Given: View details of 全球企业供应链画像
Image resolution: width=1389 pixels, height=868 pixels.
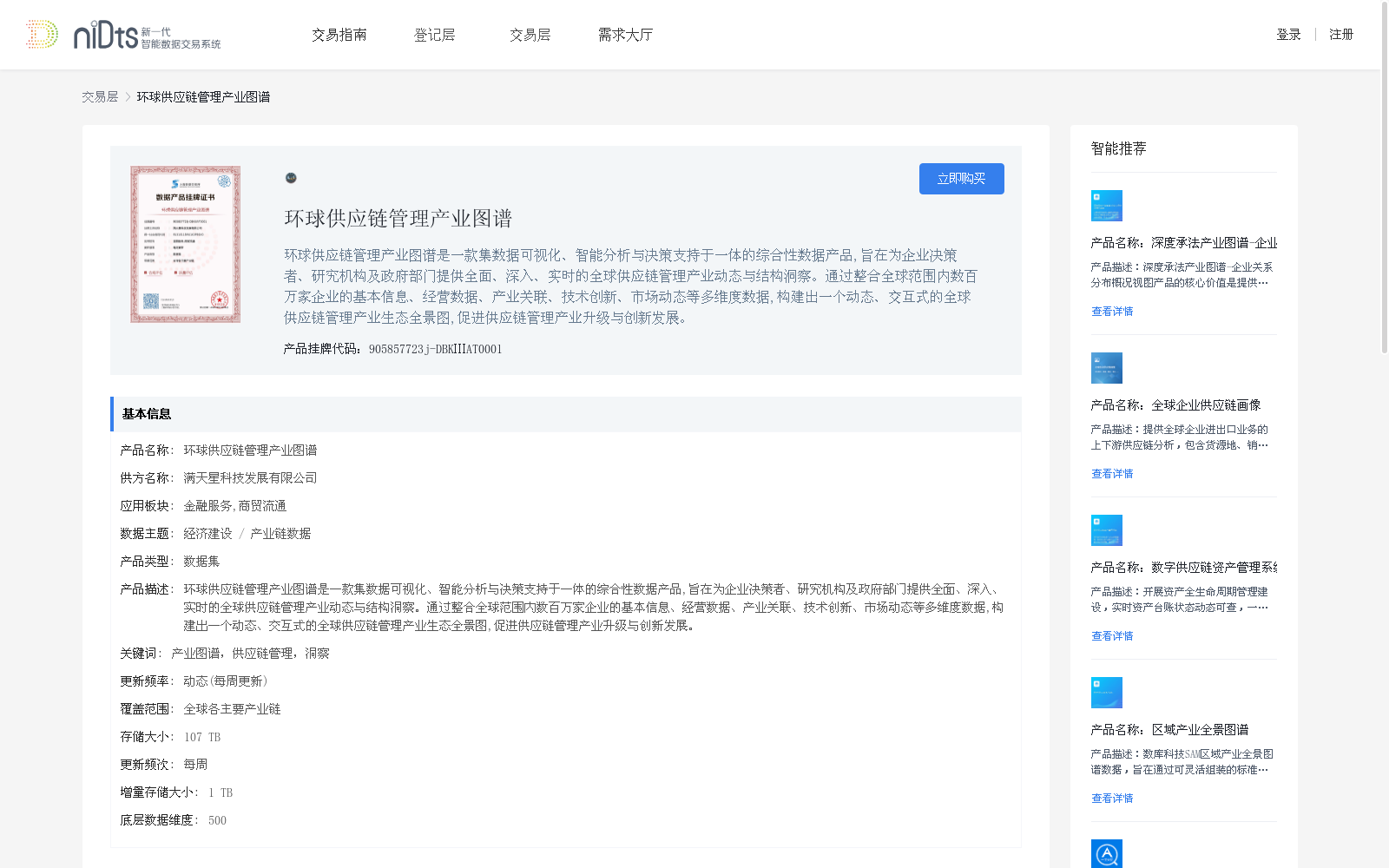Looking at the screenshot, I should point(1112,474).
